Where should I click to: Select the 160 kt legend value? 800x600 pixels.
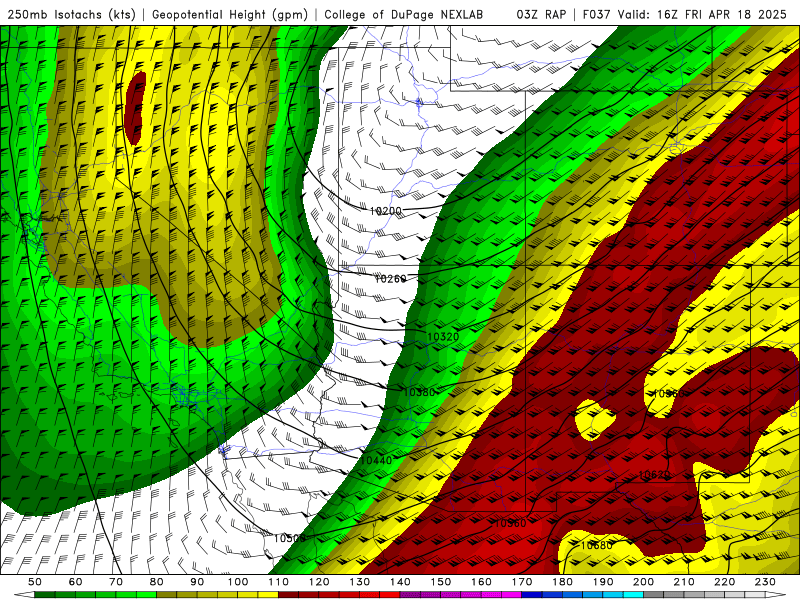(x=481, y=582)
